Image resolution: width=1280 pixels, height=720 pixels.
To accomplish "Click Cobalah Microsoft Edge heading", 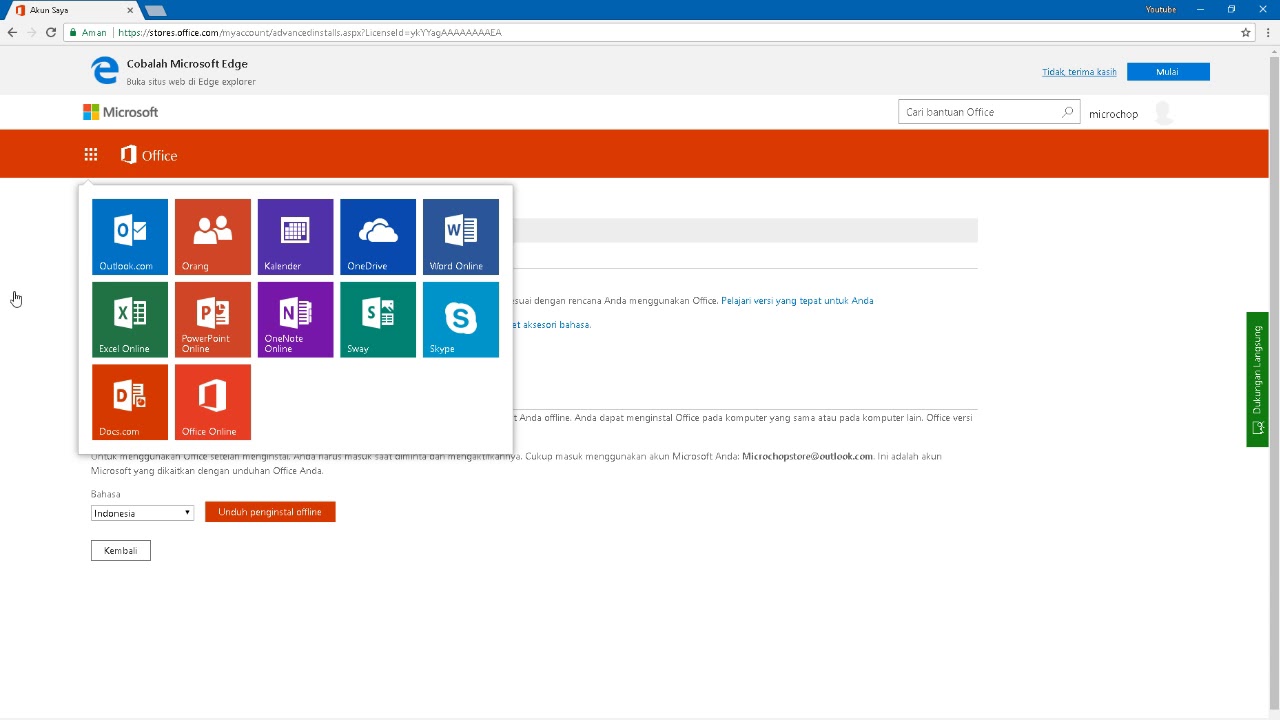I will 187,64.
